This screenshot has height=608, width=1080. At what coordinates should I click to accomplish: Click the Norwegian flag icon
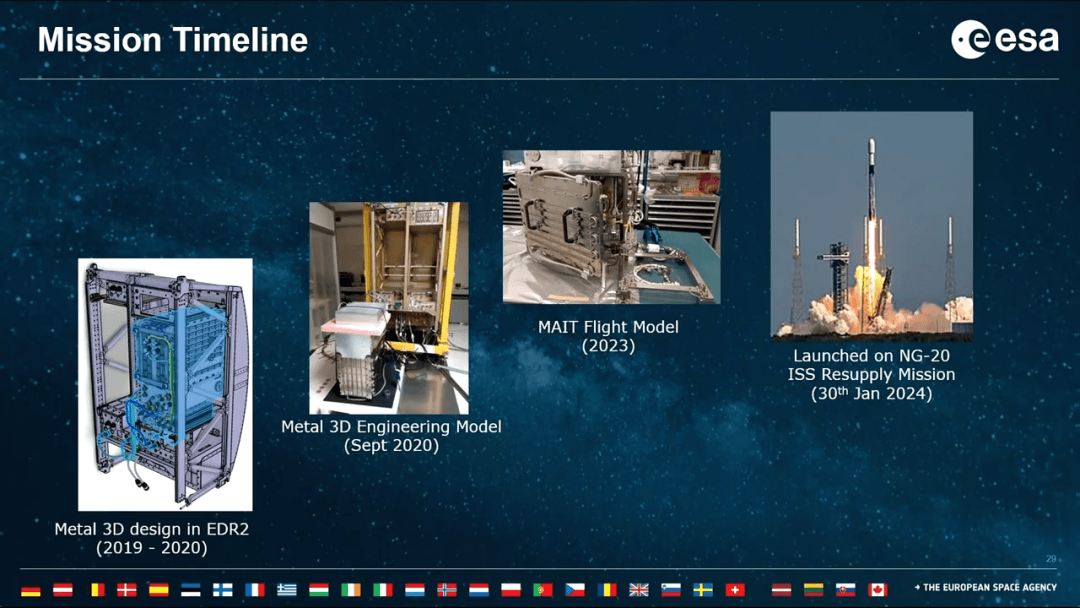pos(447,590)
